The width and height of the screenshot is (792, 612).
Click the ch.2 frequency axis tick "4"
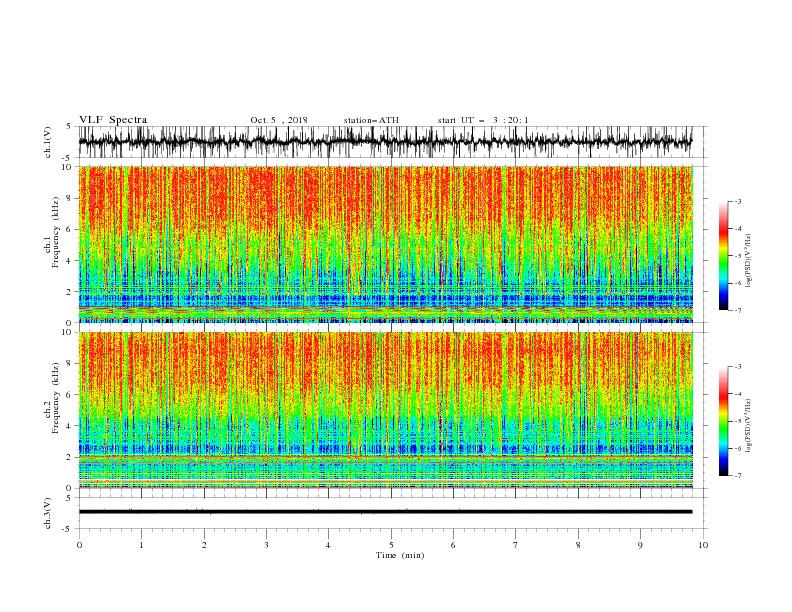click(69, 426)
